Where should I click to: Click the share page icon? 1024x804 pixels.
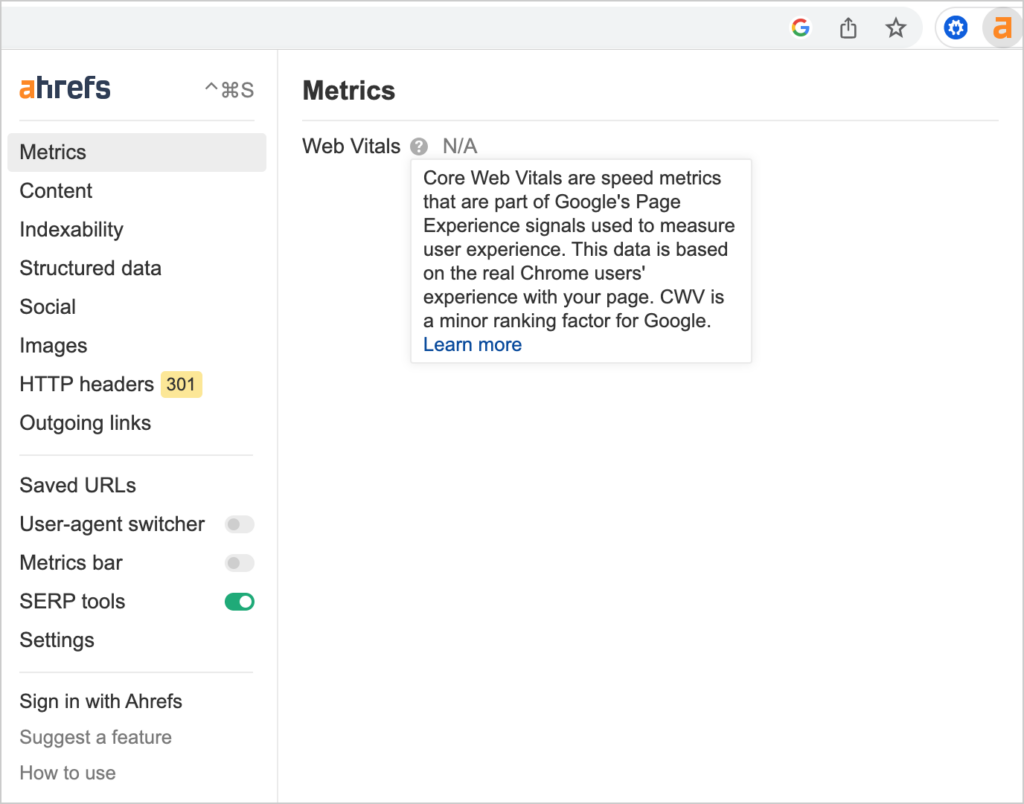coord(848,28)
